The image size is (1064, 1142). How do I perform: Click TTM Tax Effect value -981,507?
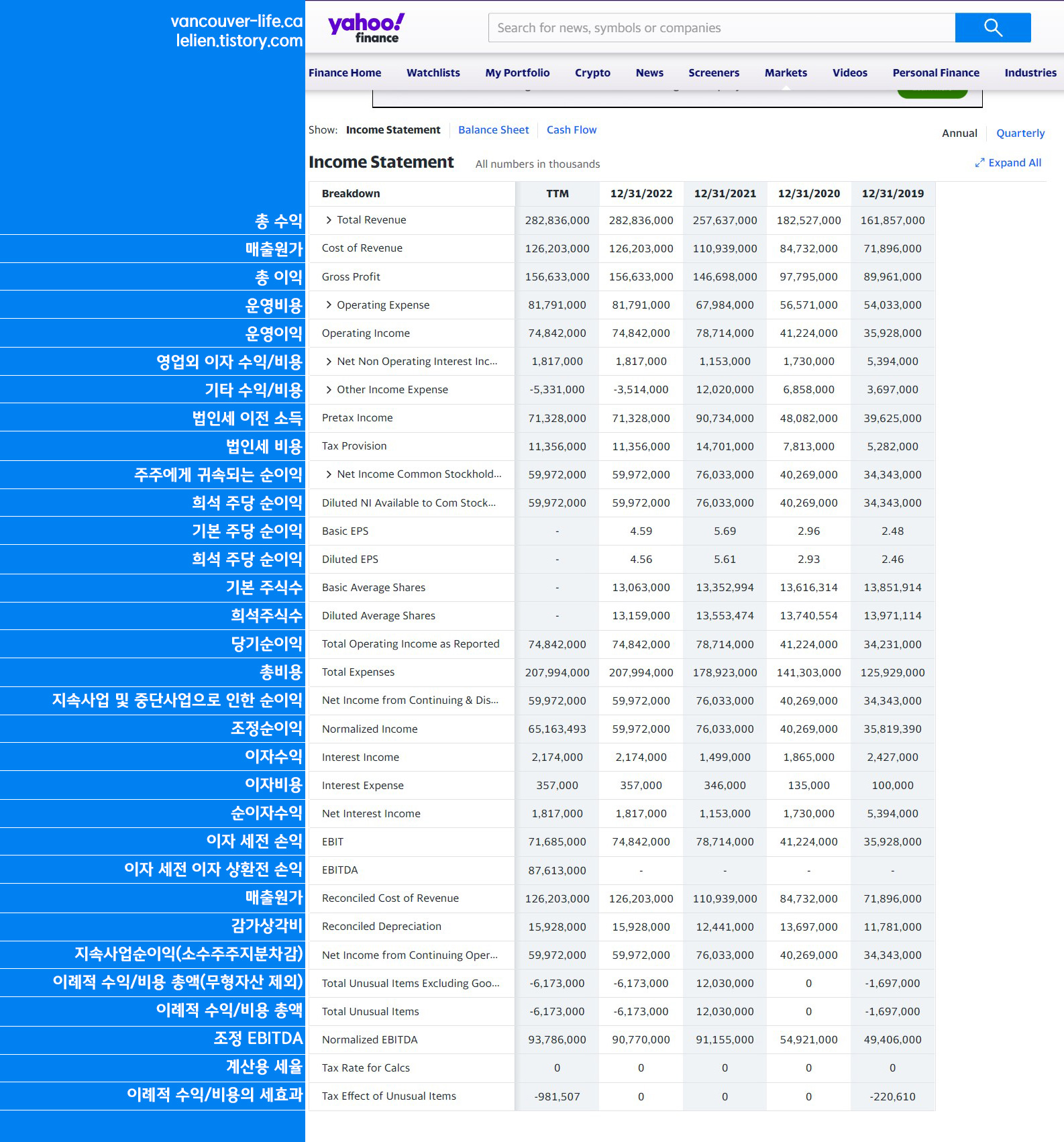pos(557,1097)
